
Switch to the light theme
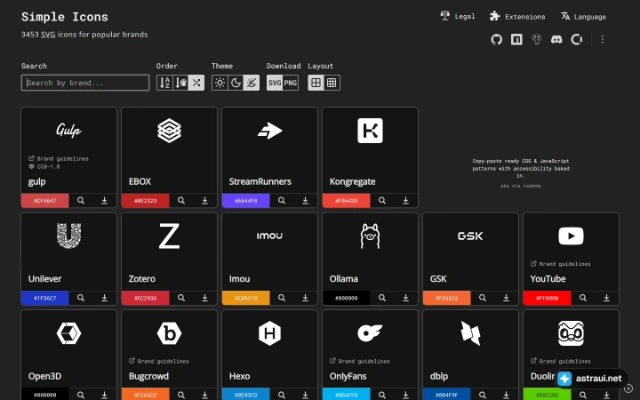pyautogui.click(x=220, y=83)
